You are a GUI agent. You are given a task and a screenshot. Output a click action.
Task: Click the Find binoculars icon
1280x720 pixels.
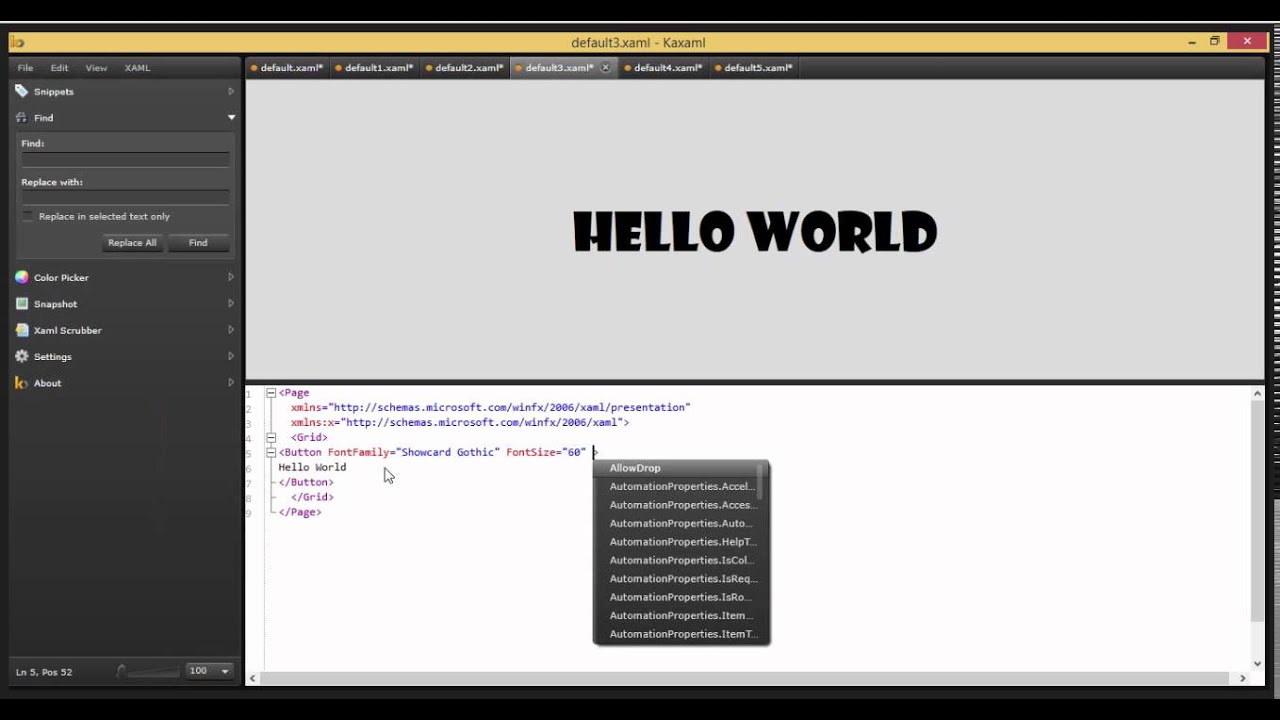pyautogui.click(x=22, y=118)
